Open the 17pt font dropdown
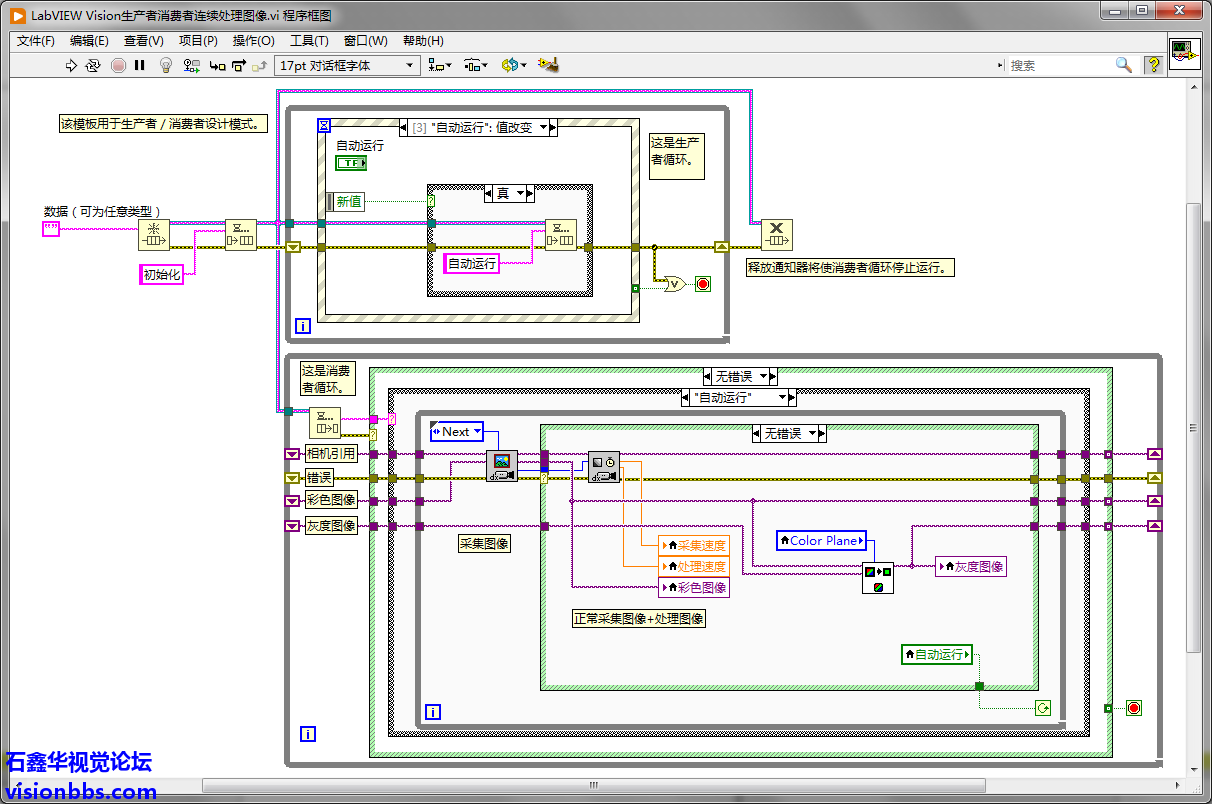 click(x=347, y=65)
